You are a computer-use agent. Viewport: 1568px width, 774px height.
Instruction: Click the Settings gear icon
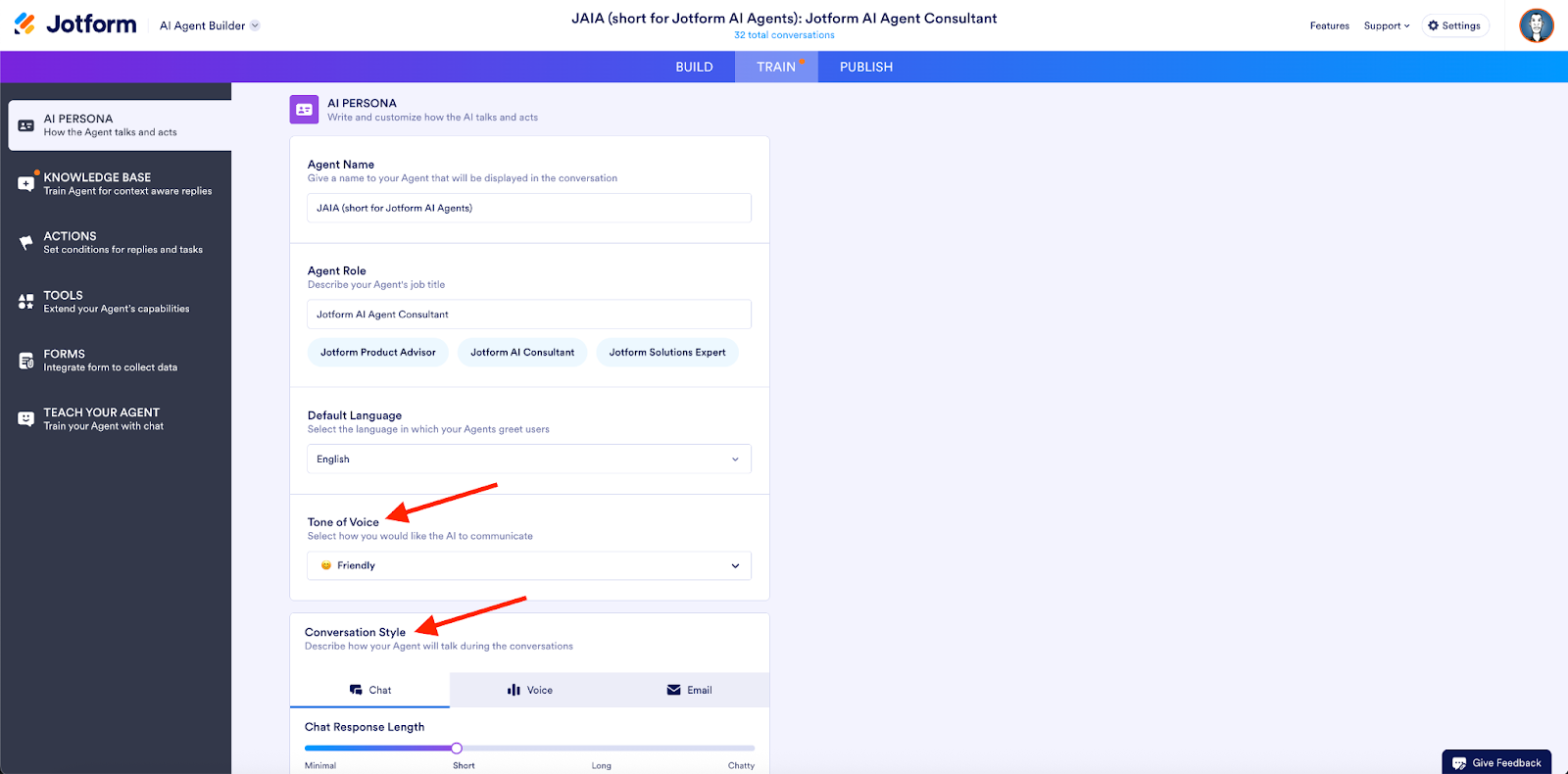pos(1434,25)
